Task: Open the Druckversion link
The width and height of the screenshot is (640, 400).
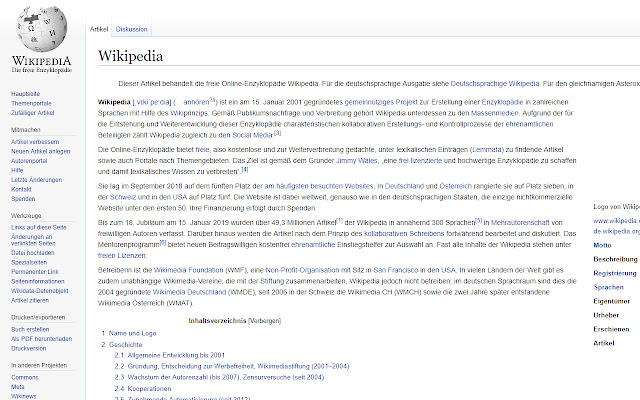Action: pos(29,349)
